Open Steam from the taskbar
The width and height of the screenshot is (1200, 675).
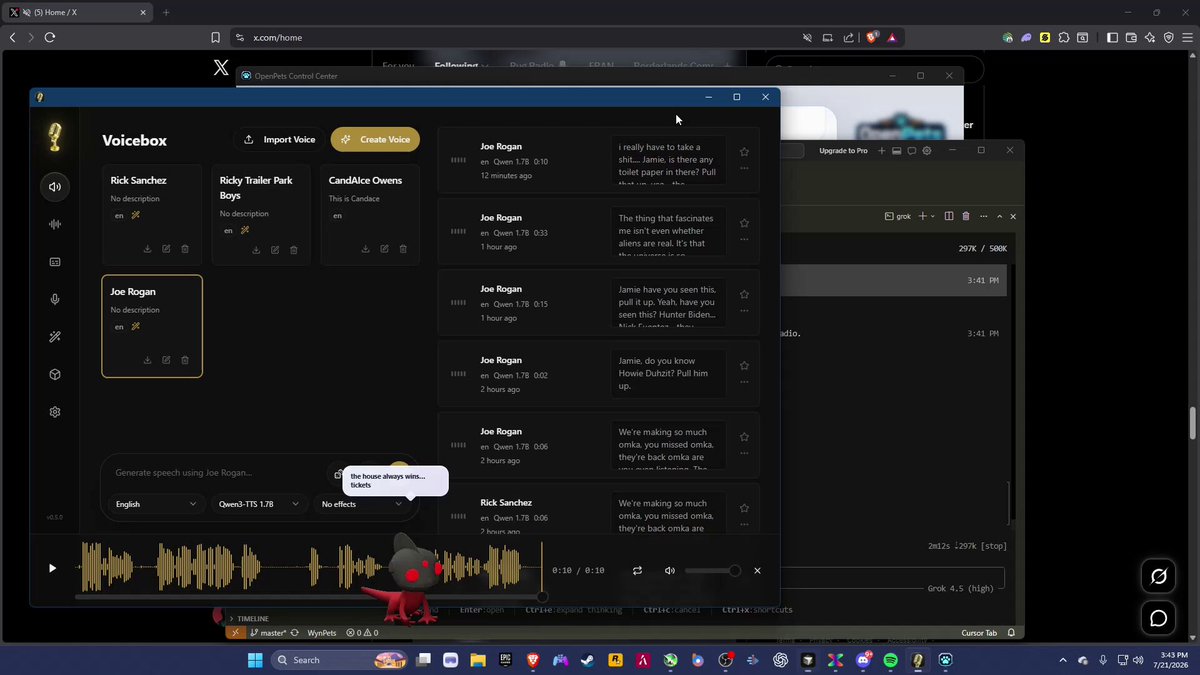pyautogui.click(x=587, y=660)
